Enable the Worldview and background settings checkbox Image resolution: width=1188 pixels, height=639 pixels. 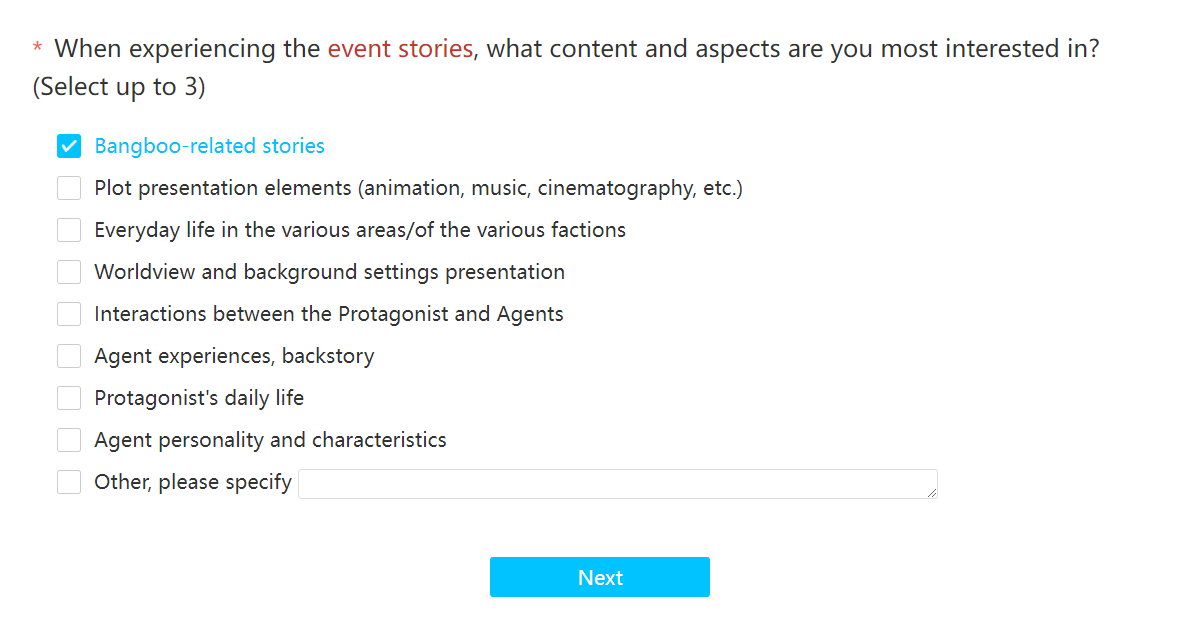coord(69,272)
